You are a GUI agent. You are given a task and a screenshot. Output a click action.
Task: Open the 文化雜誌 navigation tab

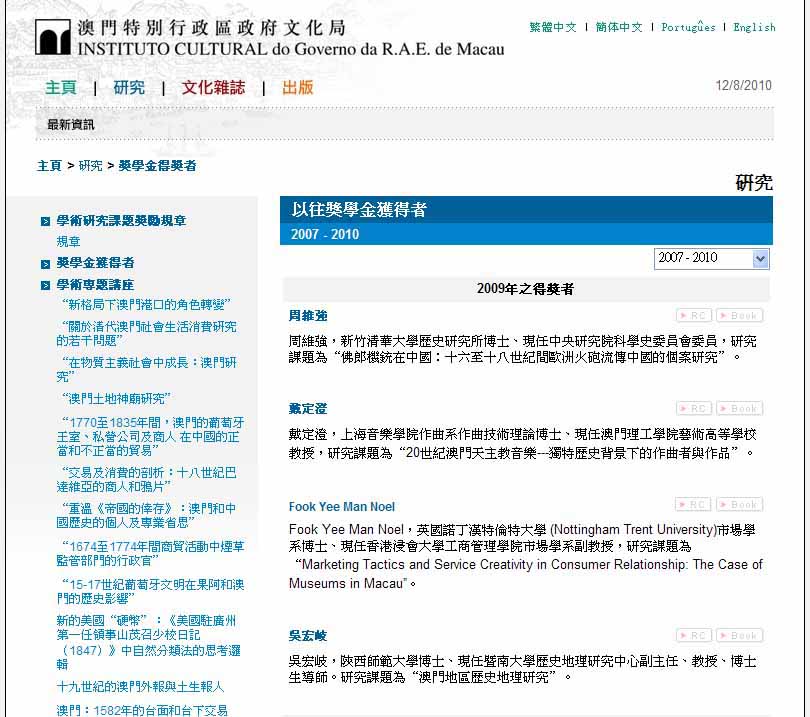pos(213,87)
